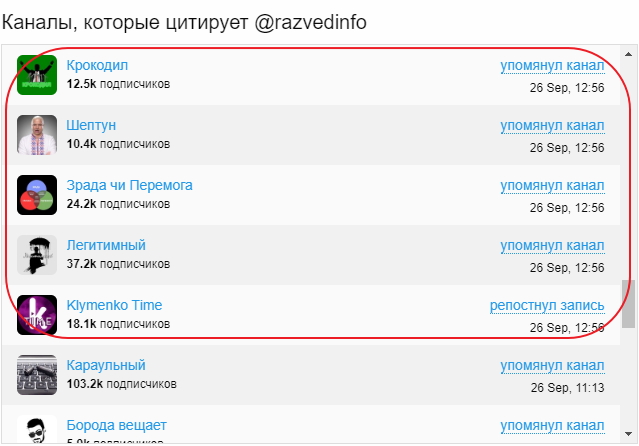Screen dimensions: 639x446
Task: Click 'упомянул канал' next to Легитимный
Action: click(x=552, y=246)
